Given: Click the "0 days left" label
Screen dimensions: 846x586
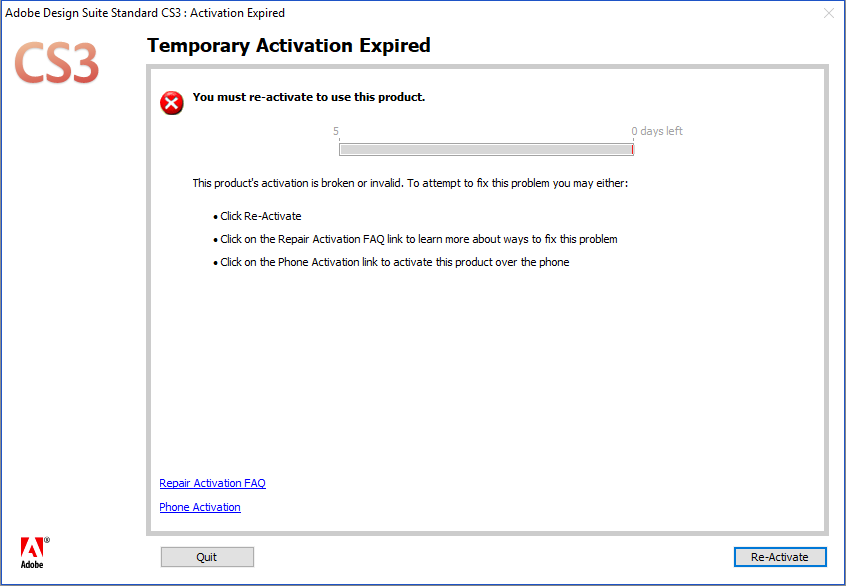Looking at the screenshot, I should click(x=657, y=131).
